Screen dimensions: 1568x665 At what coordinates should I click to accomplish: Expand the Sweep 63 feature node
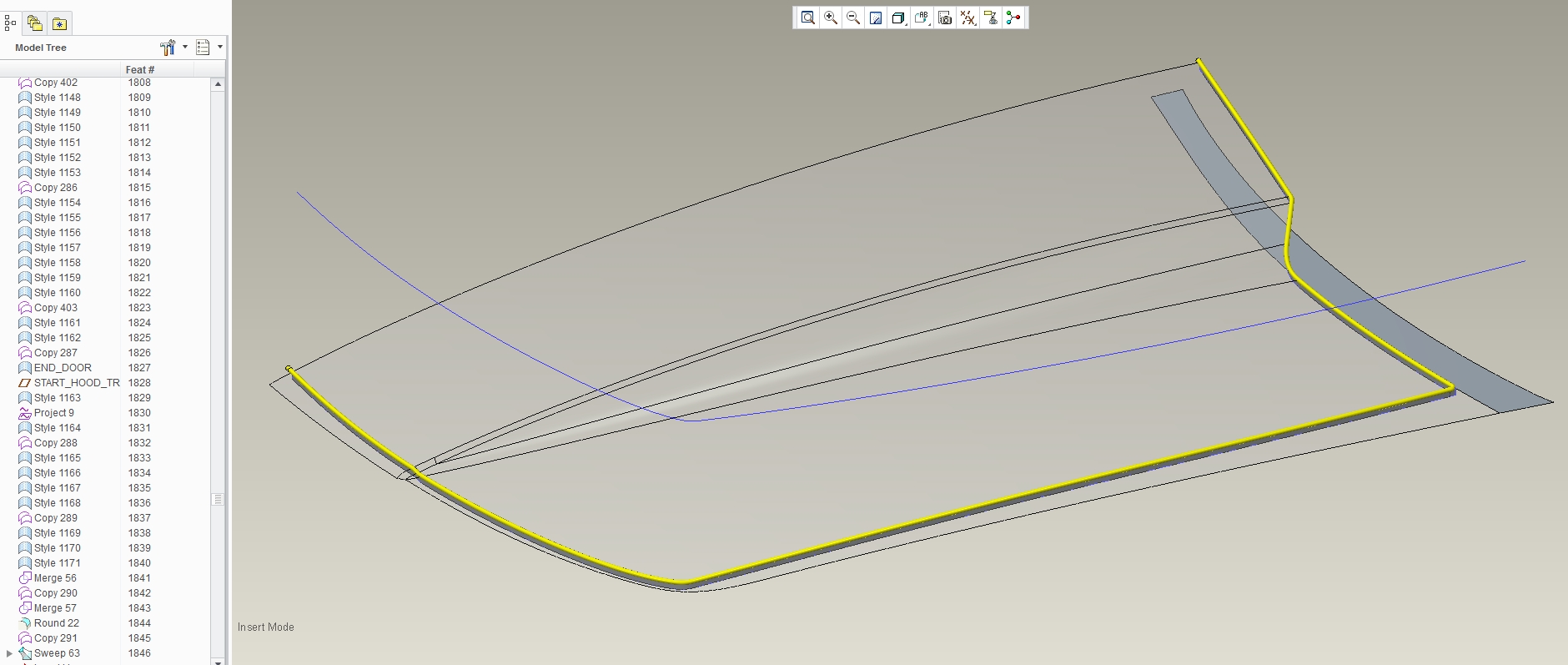[x=9, y=653]
